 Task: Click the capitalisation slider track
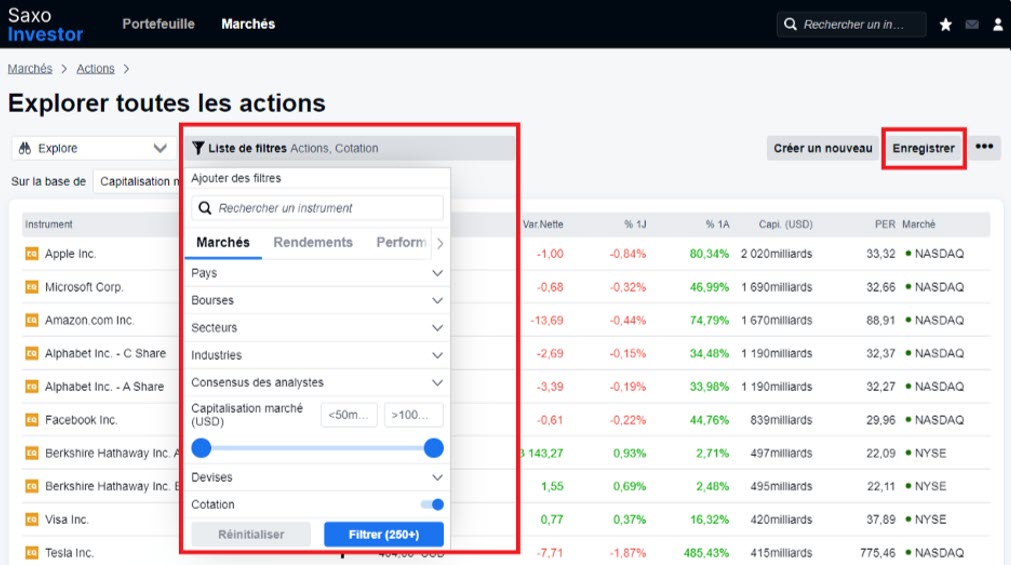tap(318, 448)
